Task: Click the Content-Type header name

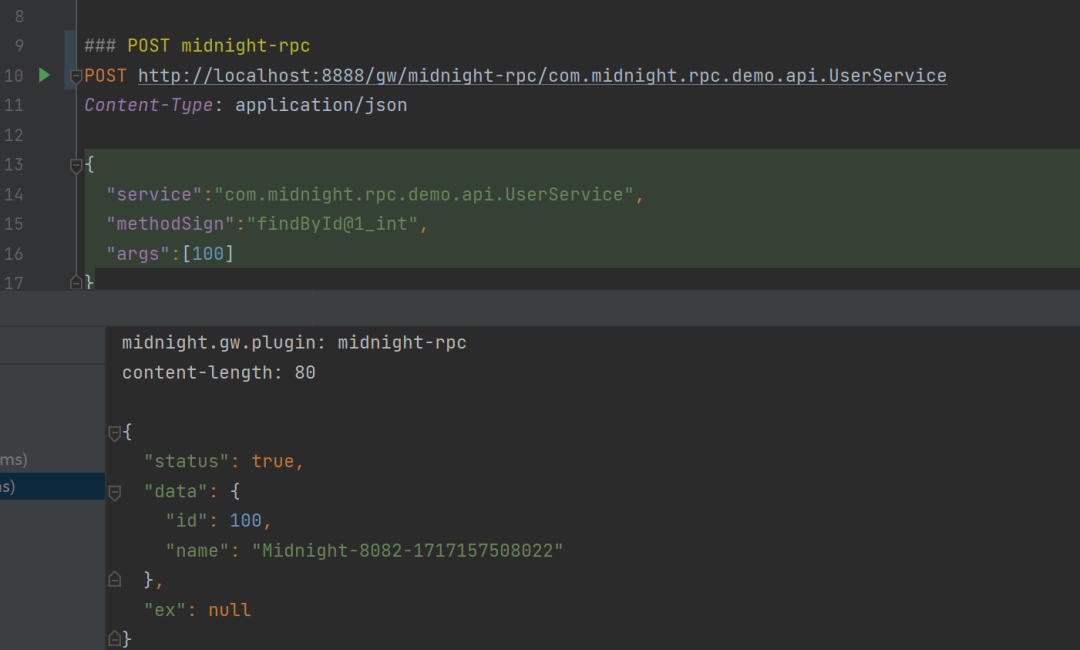Action: coord(148,105)
